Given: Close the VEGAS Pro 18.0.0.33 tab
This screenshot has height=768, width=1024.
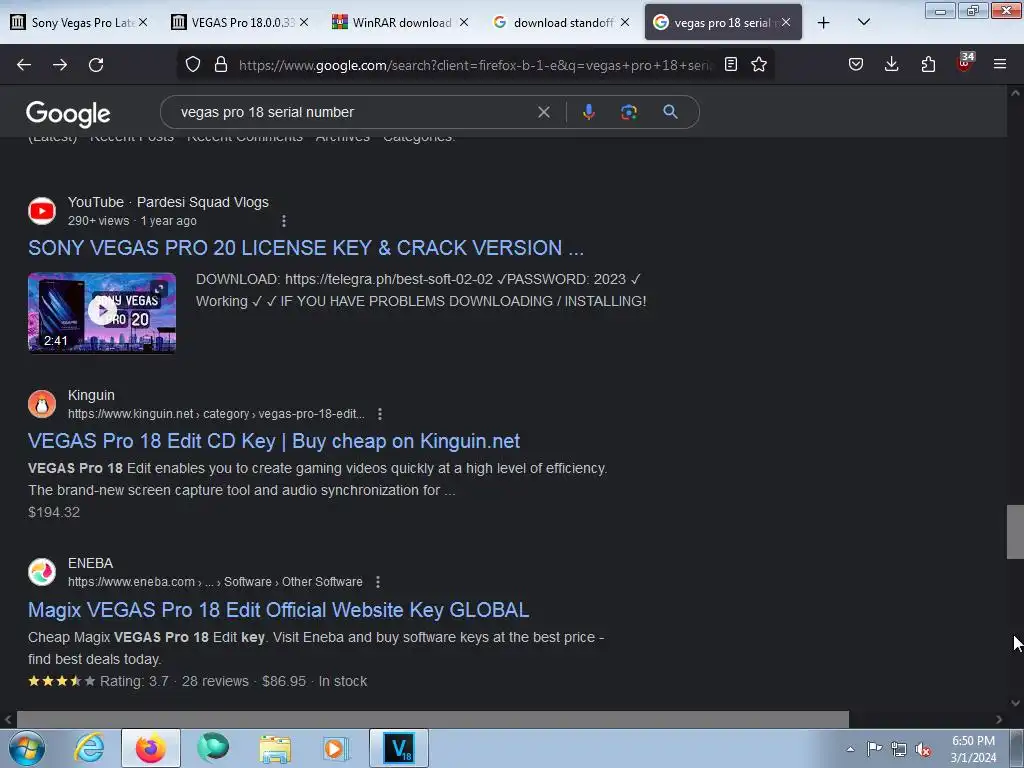Looking at the screenshot, I should pyautogui.click(x=304, y=22).
